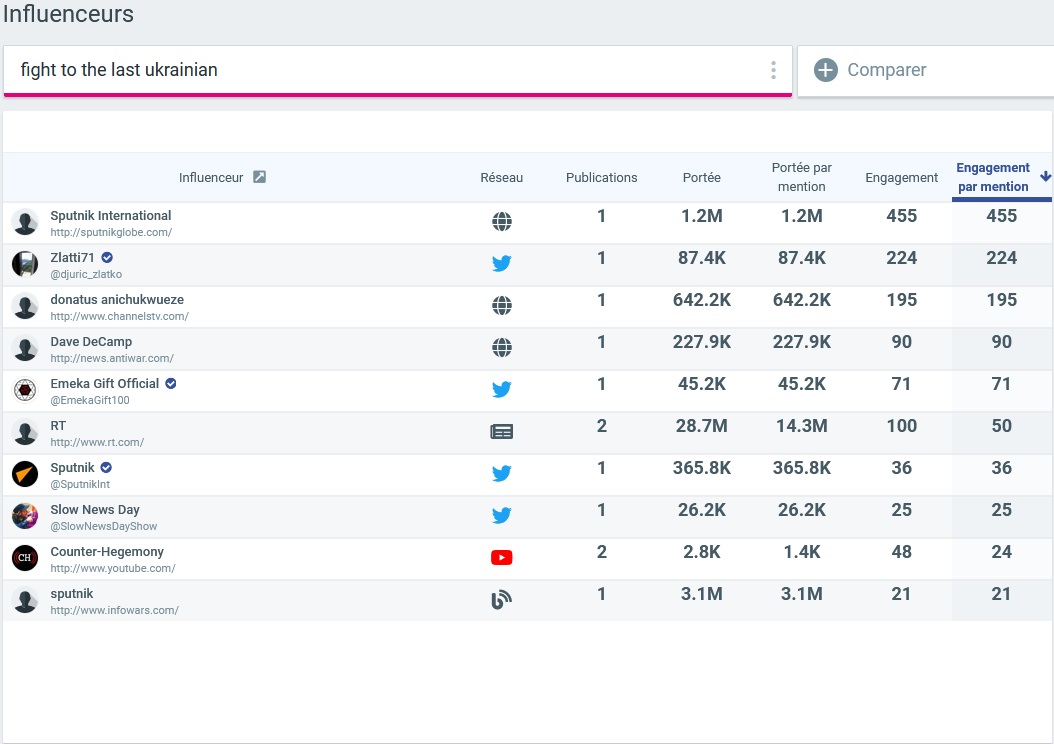Open the RT influencer name
The width and height of the screenshot is (1054, 744).
click(58, 425)
